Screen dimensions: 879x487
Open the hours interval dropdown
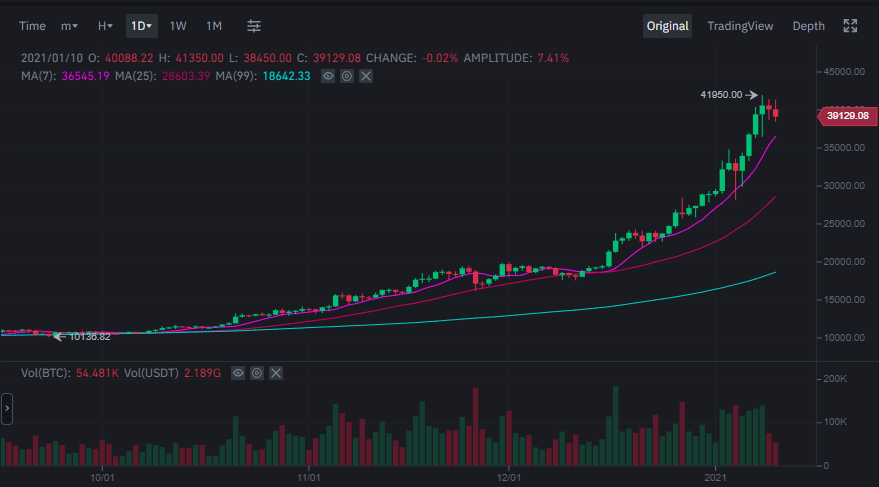pyautogui.click(x=104, y=26)
